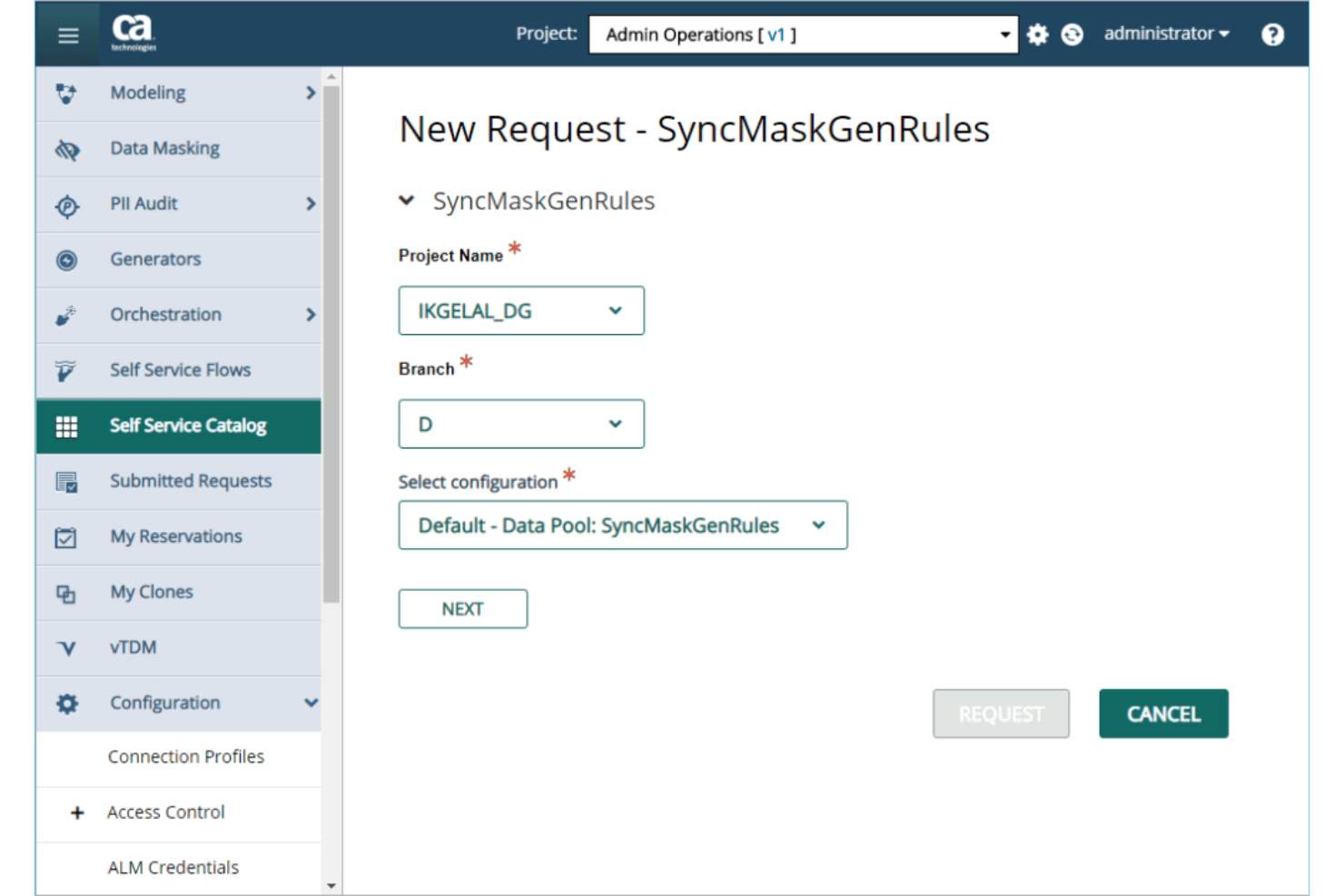Click the Select configuration label

[x=478, y=482]
